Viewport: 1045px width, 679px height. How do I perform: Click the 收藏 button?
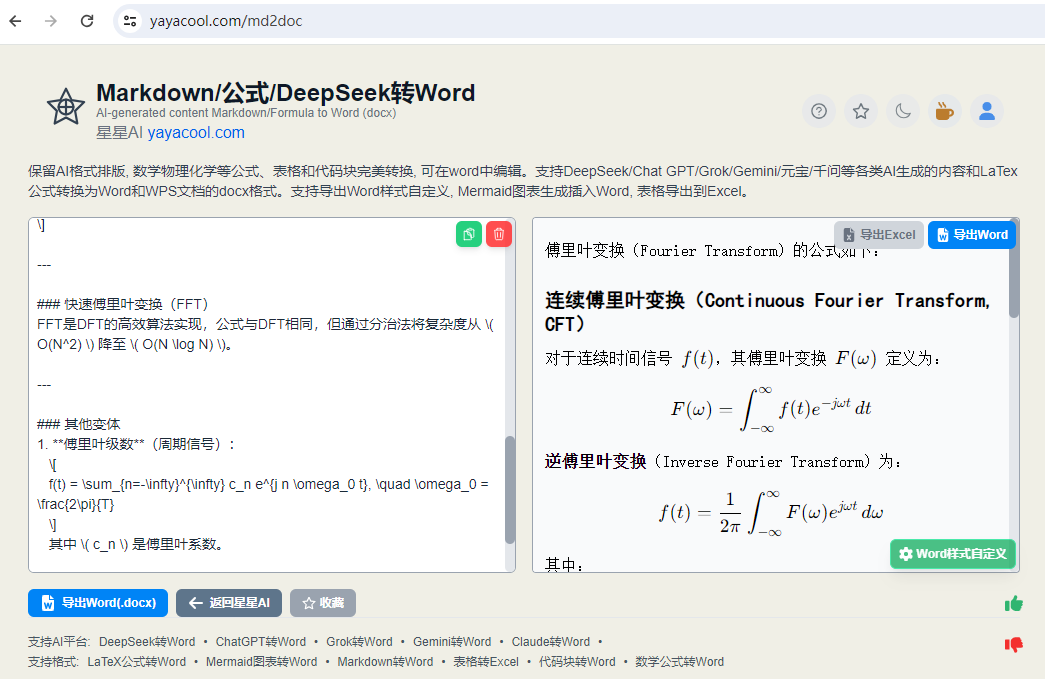(x=323, y=603)
